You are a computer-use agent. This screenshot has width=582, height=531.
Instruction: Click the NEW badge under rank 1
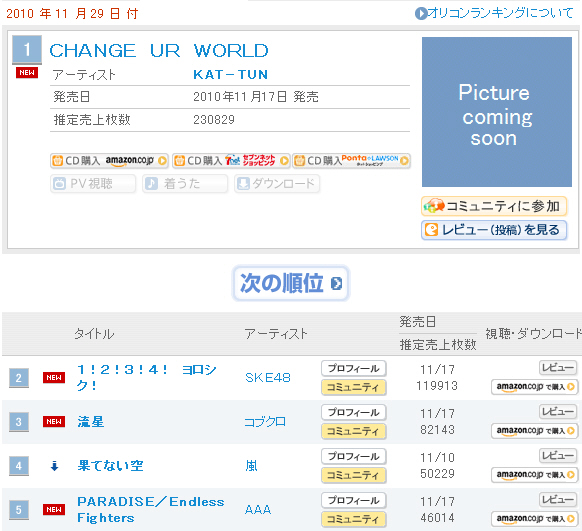point(27,72)
